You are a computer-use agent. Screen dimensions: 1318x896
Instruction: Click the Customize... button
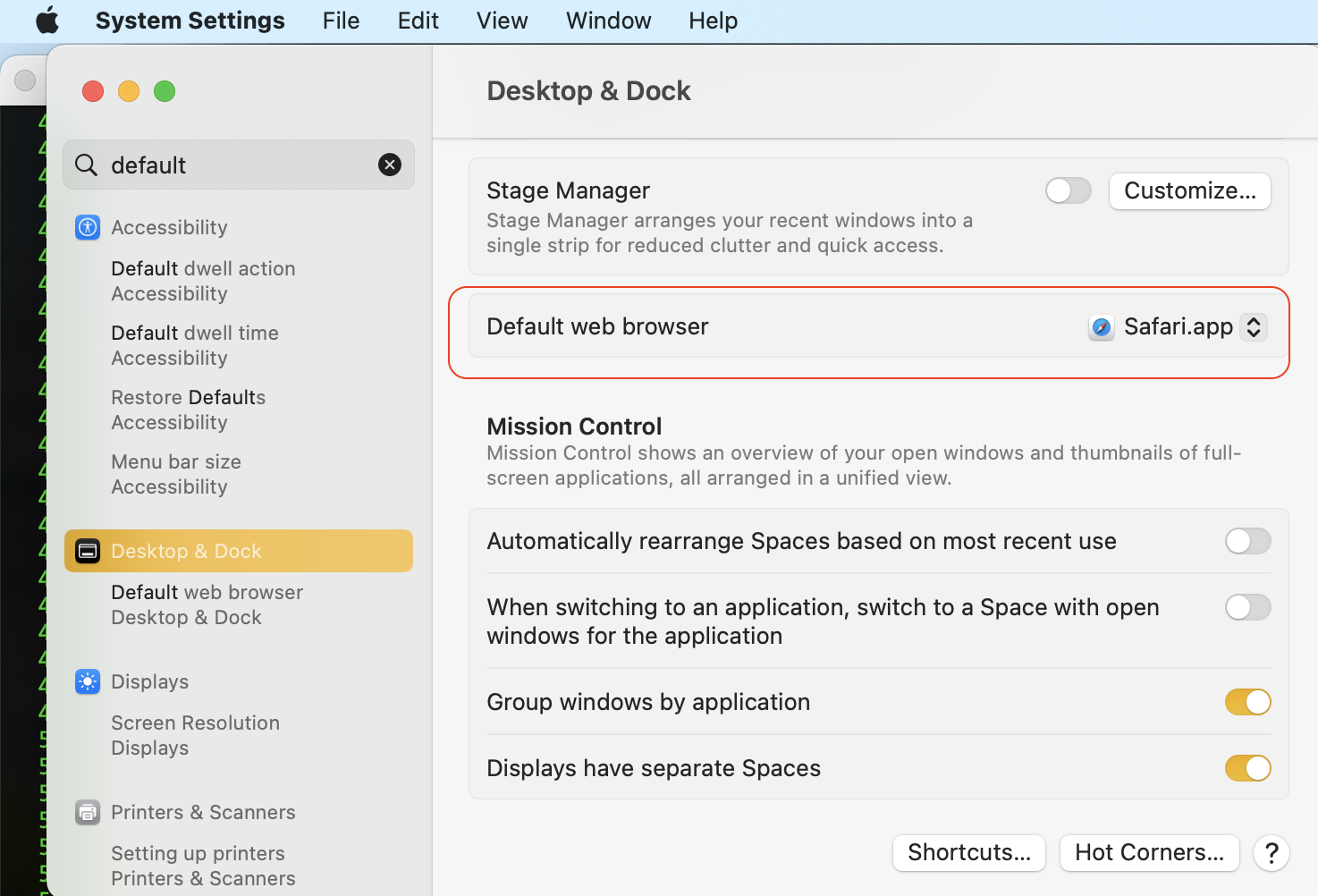pos(1189,190)
